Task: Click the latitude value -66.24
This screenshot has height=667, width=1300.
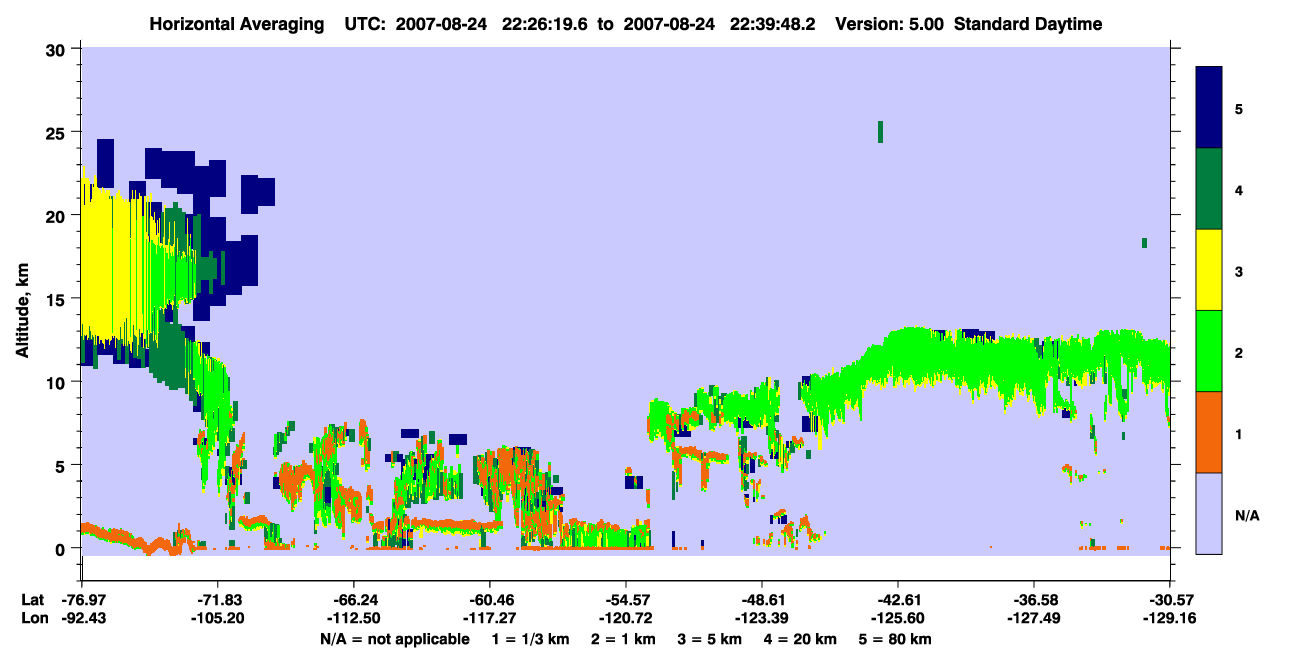Action: [353, 600]
